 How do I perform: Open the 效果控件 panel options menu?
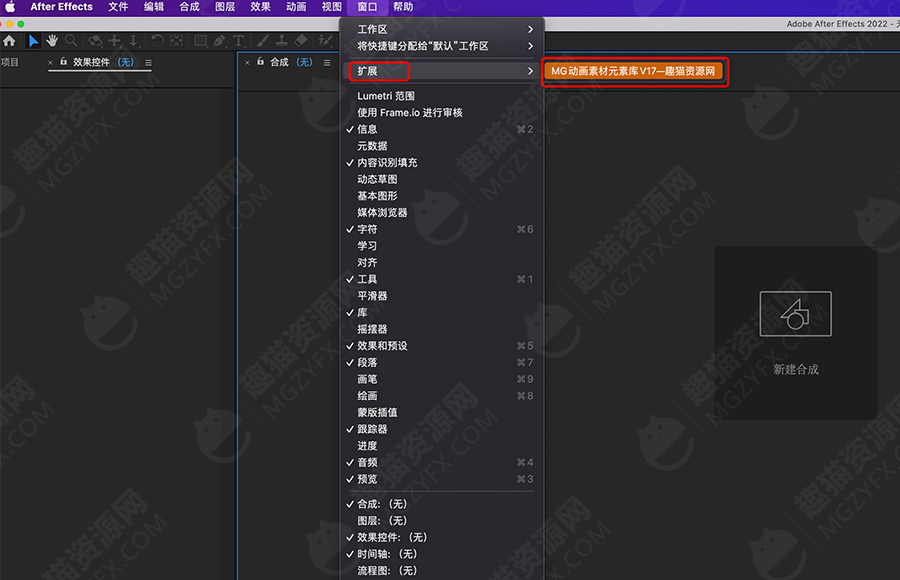pos(149,63)
